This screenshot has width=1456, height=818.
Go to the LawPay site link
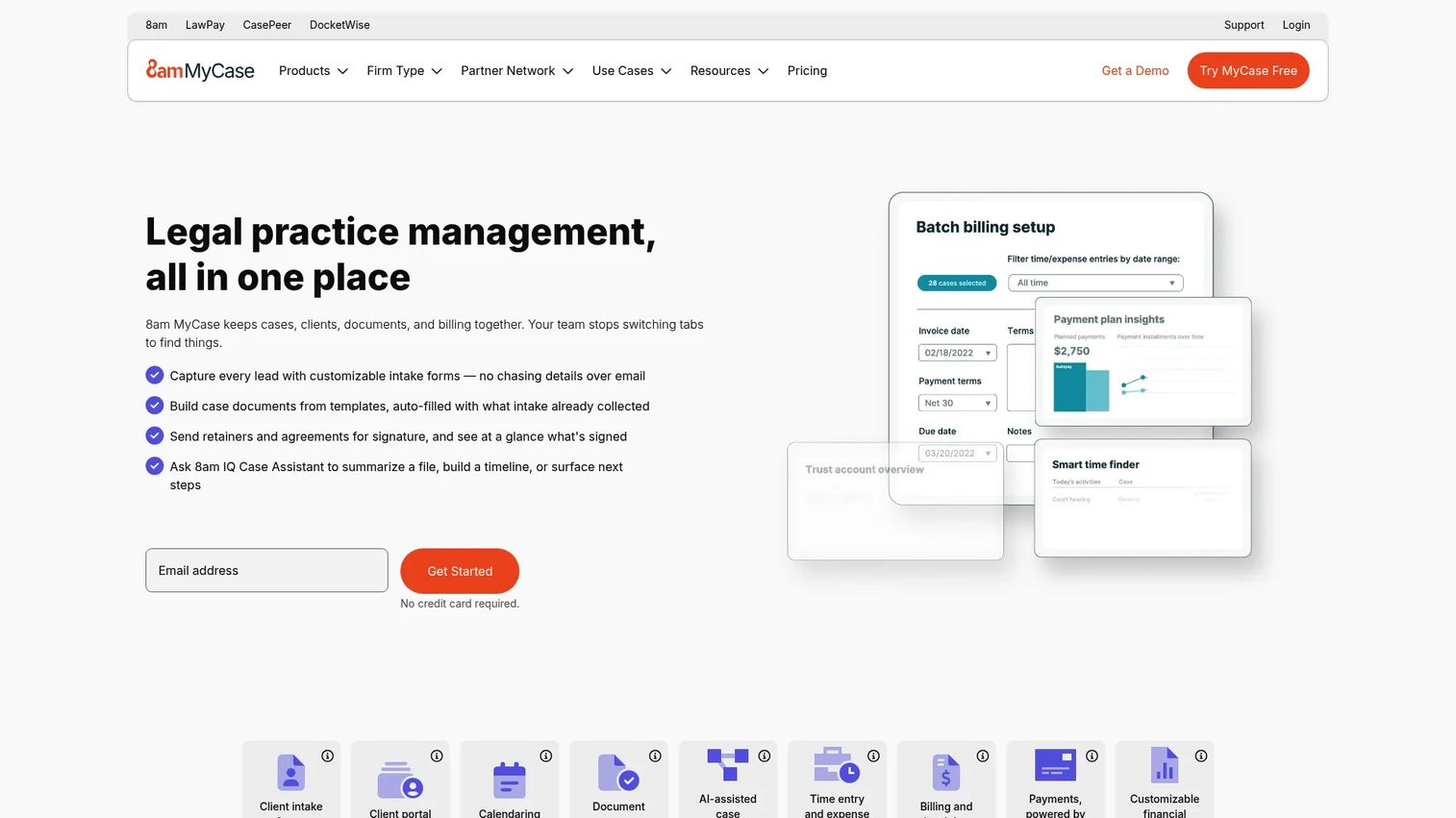(205, 25)
